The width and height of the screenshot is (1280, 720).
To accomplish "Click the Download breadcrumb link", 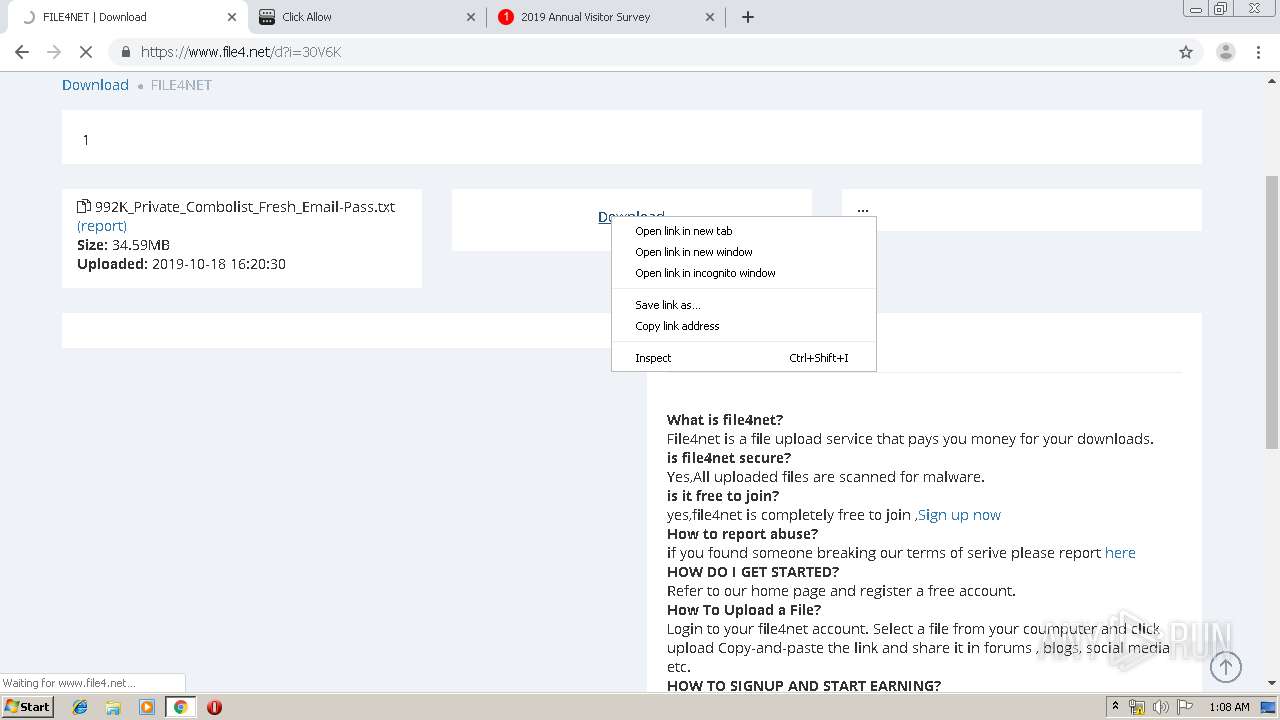I will point(95,85).
